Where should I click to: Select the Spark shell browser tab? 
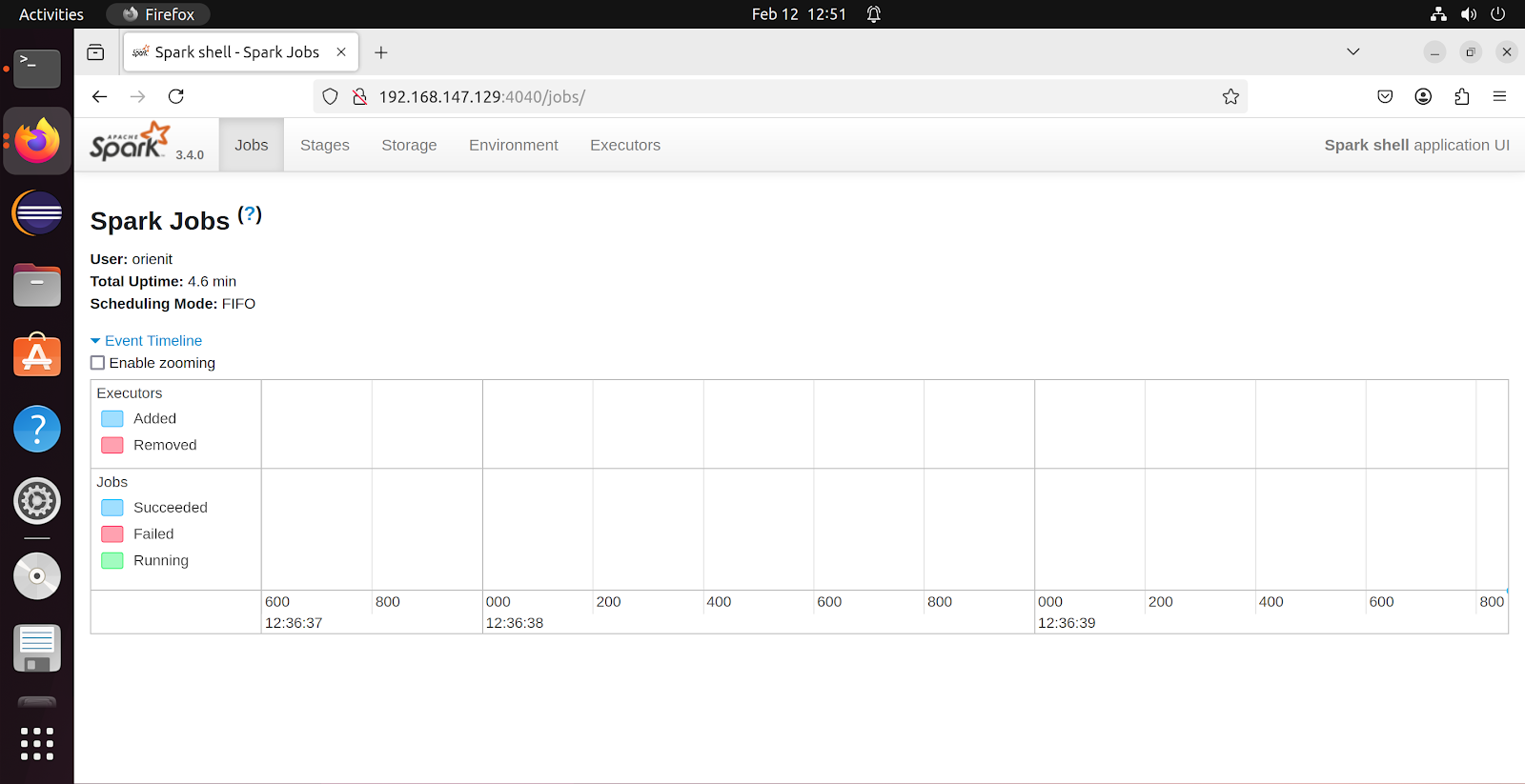pyautogui.click(x=241, y=52)
